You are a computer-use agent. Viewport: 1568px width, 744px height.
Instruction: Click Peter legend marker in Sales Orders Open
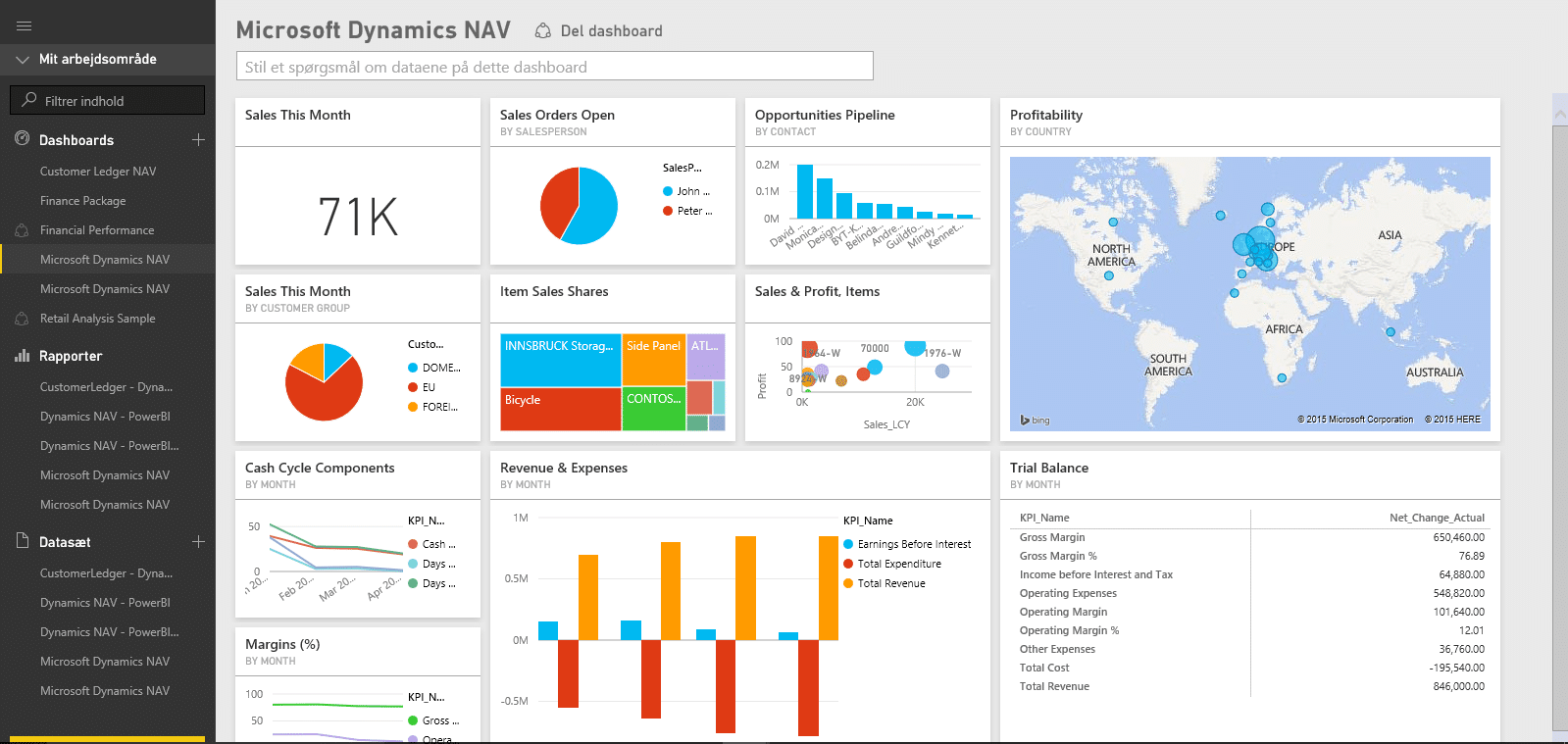668,211
